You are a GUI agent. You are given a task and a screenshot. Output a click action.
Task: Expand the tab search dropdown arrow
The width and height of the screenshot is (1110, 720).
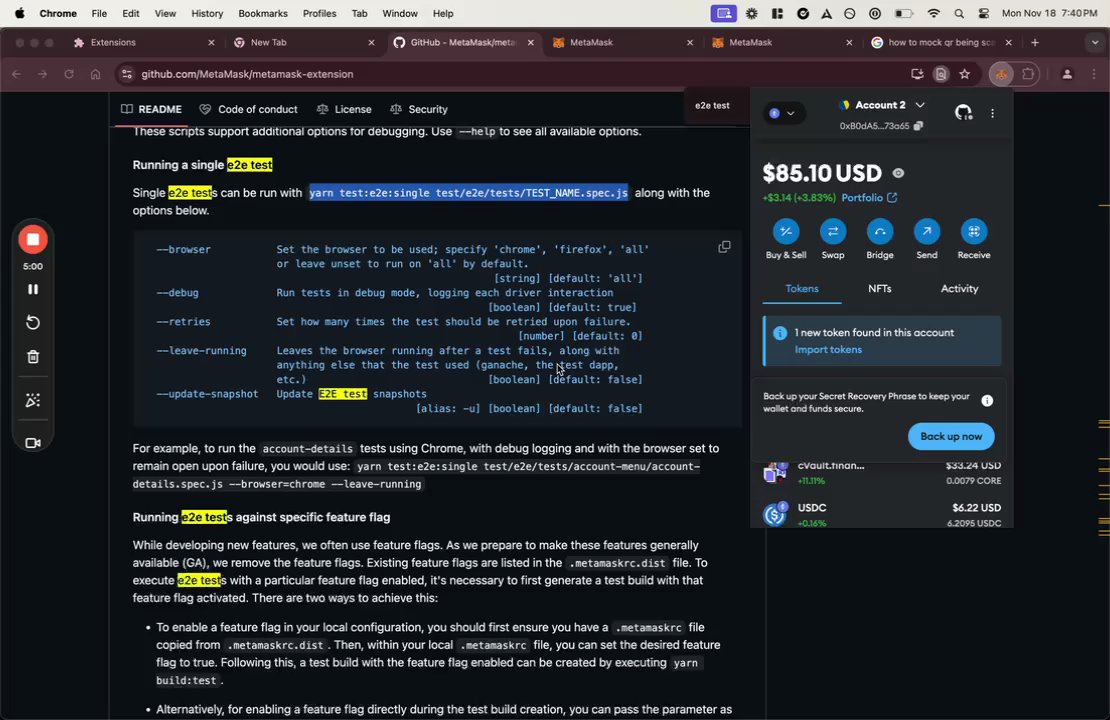pos(1094,42)
